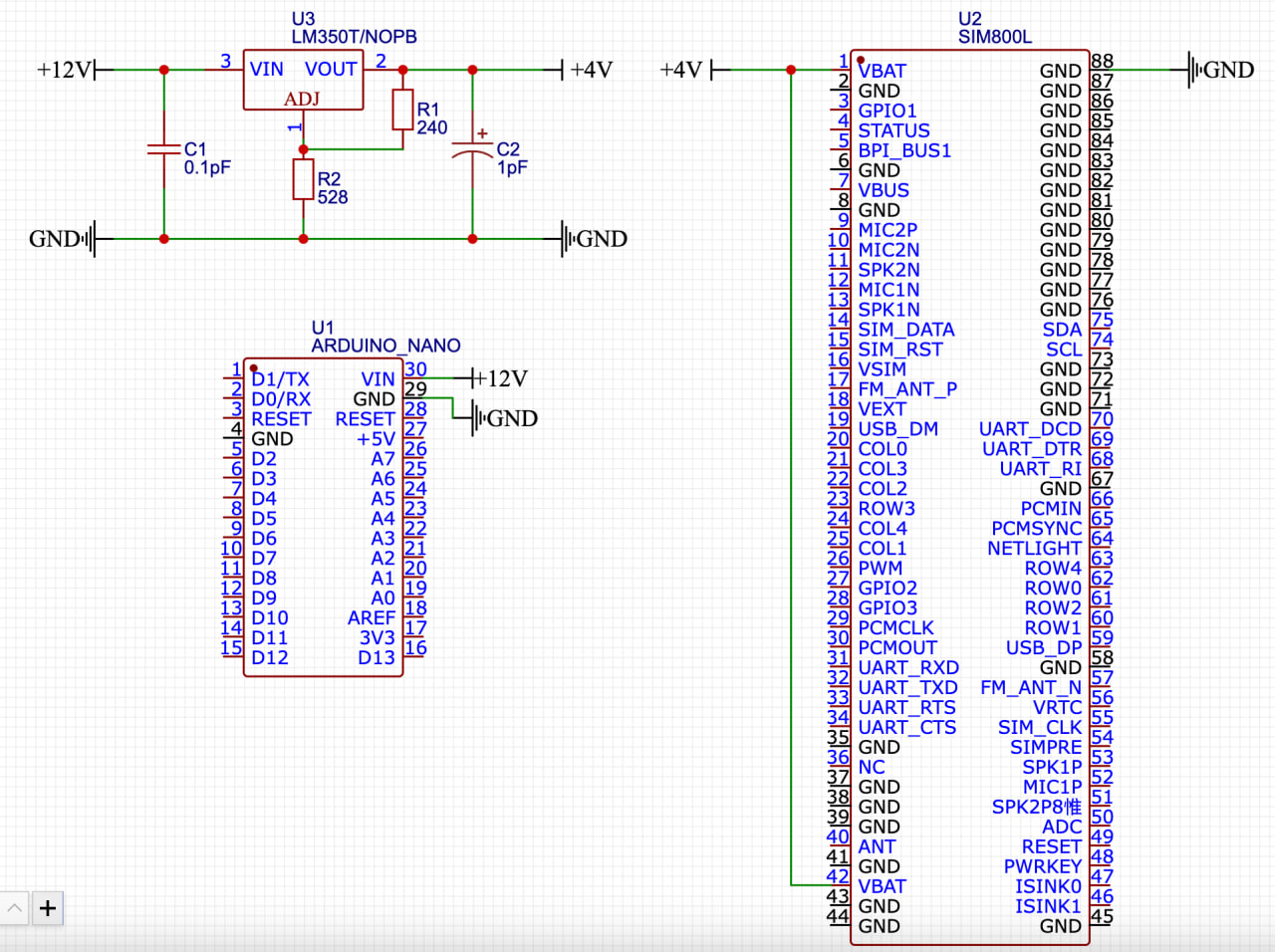Click C1 value 0.1pF
1275x952 pixels.
tap(207, 167)
